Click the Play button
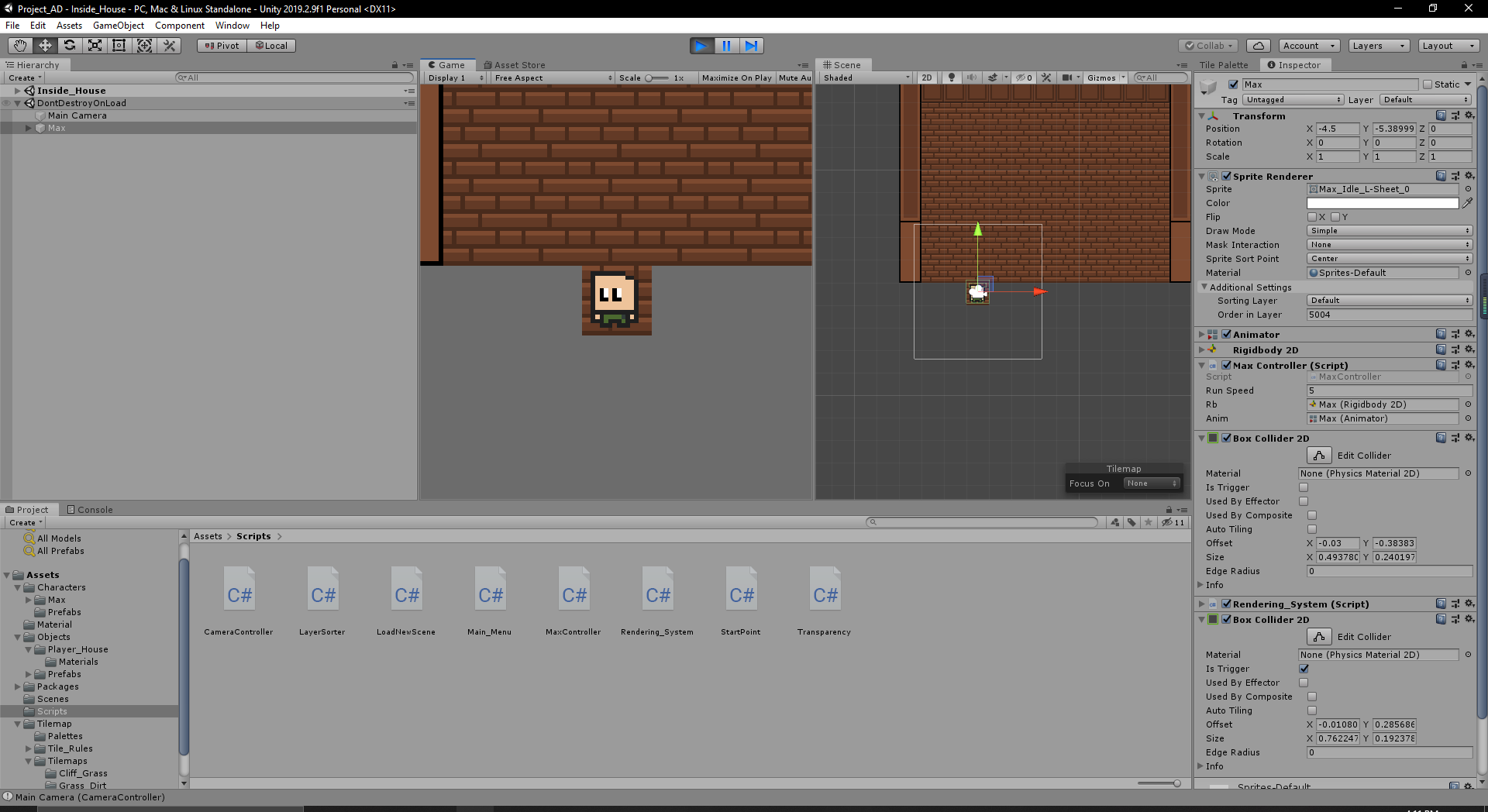Screen dimensions: 1488x812 click(701, 46)
